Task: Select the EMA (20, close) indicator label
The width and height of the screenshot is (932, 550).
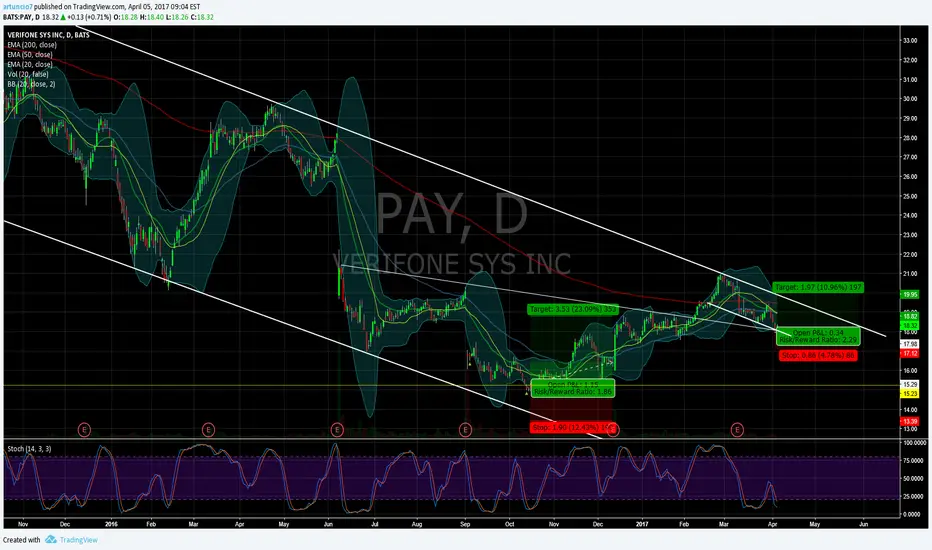Action: (x=30, y=64)
